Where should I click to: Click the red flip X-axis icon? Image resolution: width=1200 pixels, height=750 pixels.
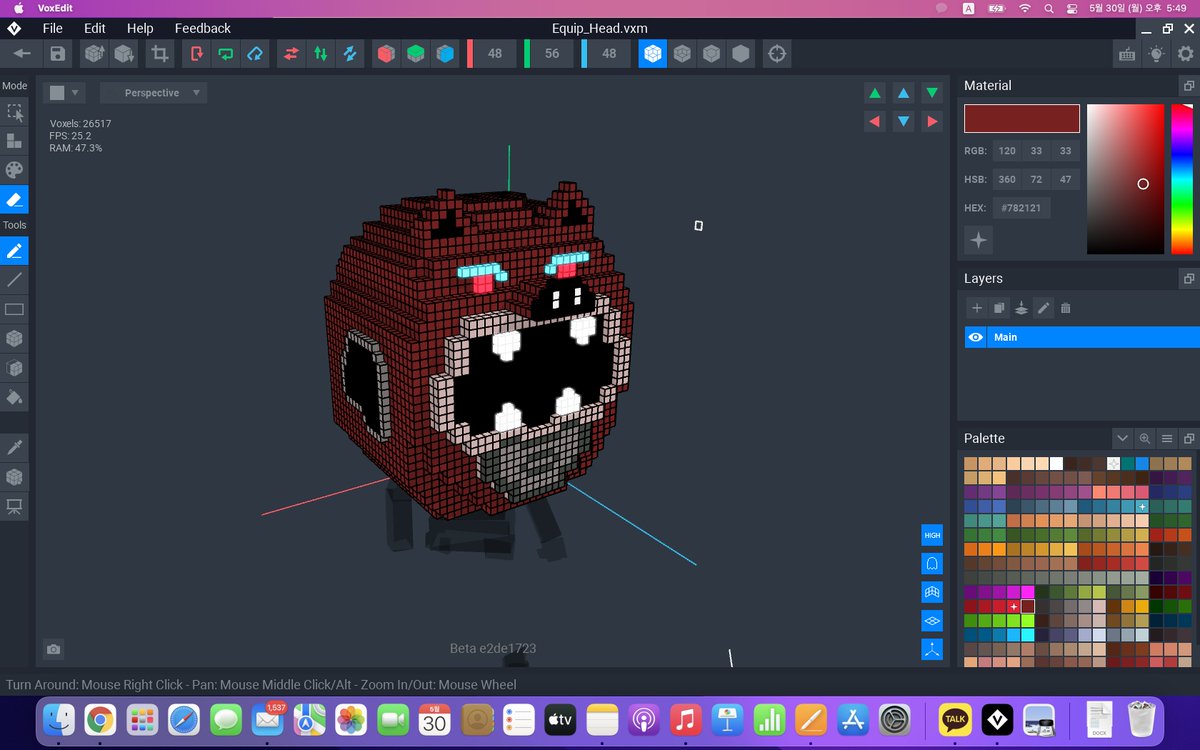pos(197,53)
